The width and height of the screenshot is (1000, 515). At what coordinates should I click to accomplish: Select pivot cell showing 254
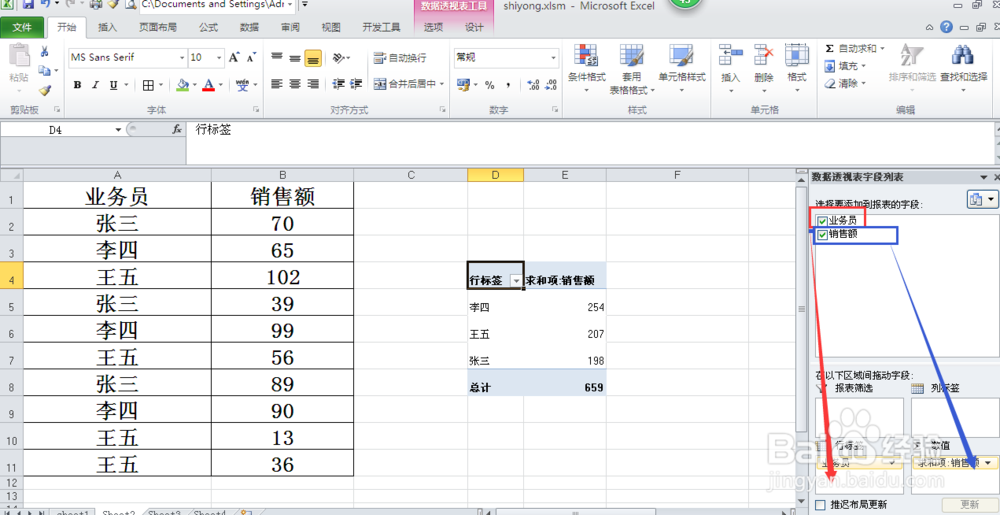pyautogui.click(x=565, y=307)
